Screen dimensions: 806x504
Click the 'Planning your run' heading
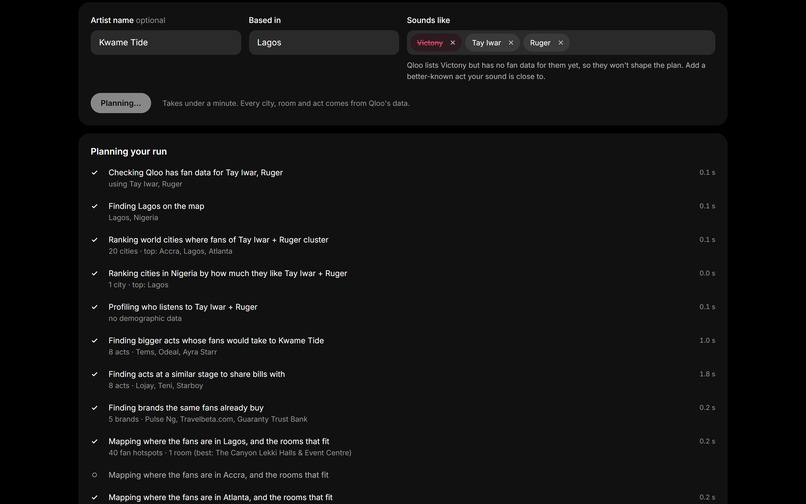(129, 152)
